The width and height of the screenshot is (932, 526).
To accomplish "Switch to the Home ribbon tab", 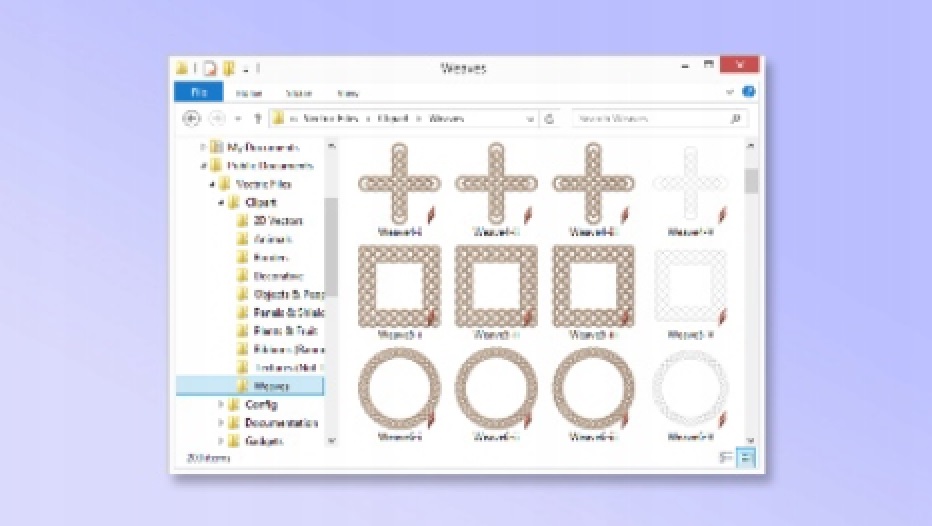I will click(249, 93).
